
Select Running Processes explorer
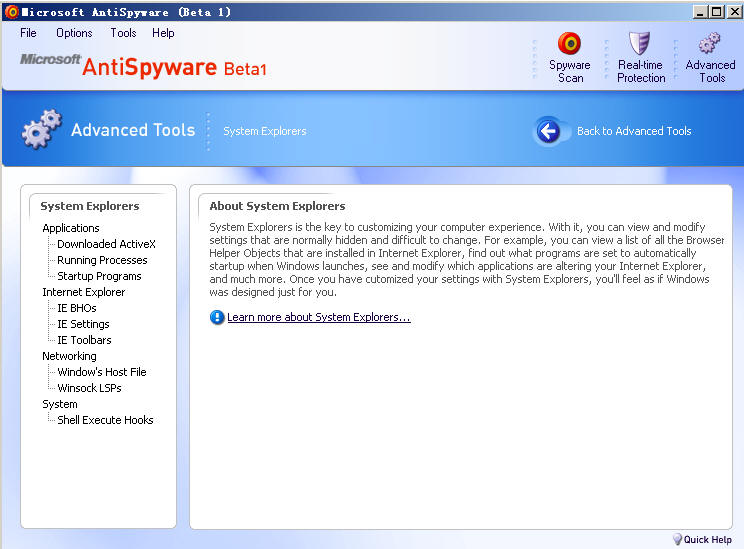(102, 260)
